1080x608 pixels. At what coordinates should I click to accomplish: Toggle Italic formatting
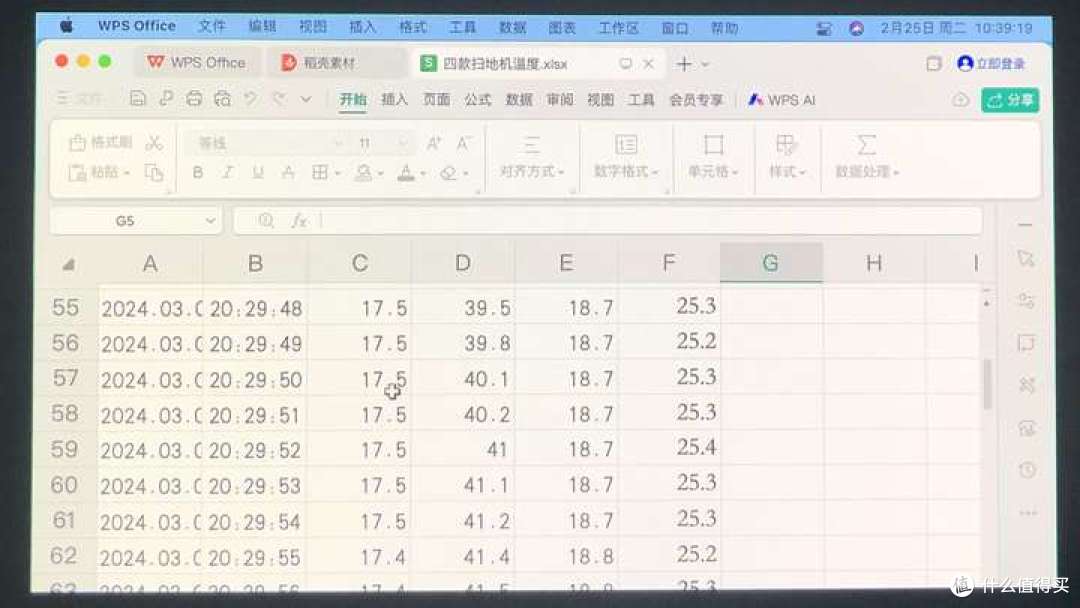point(227,172)
